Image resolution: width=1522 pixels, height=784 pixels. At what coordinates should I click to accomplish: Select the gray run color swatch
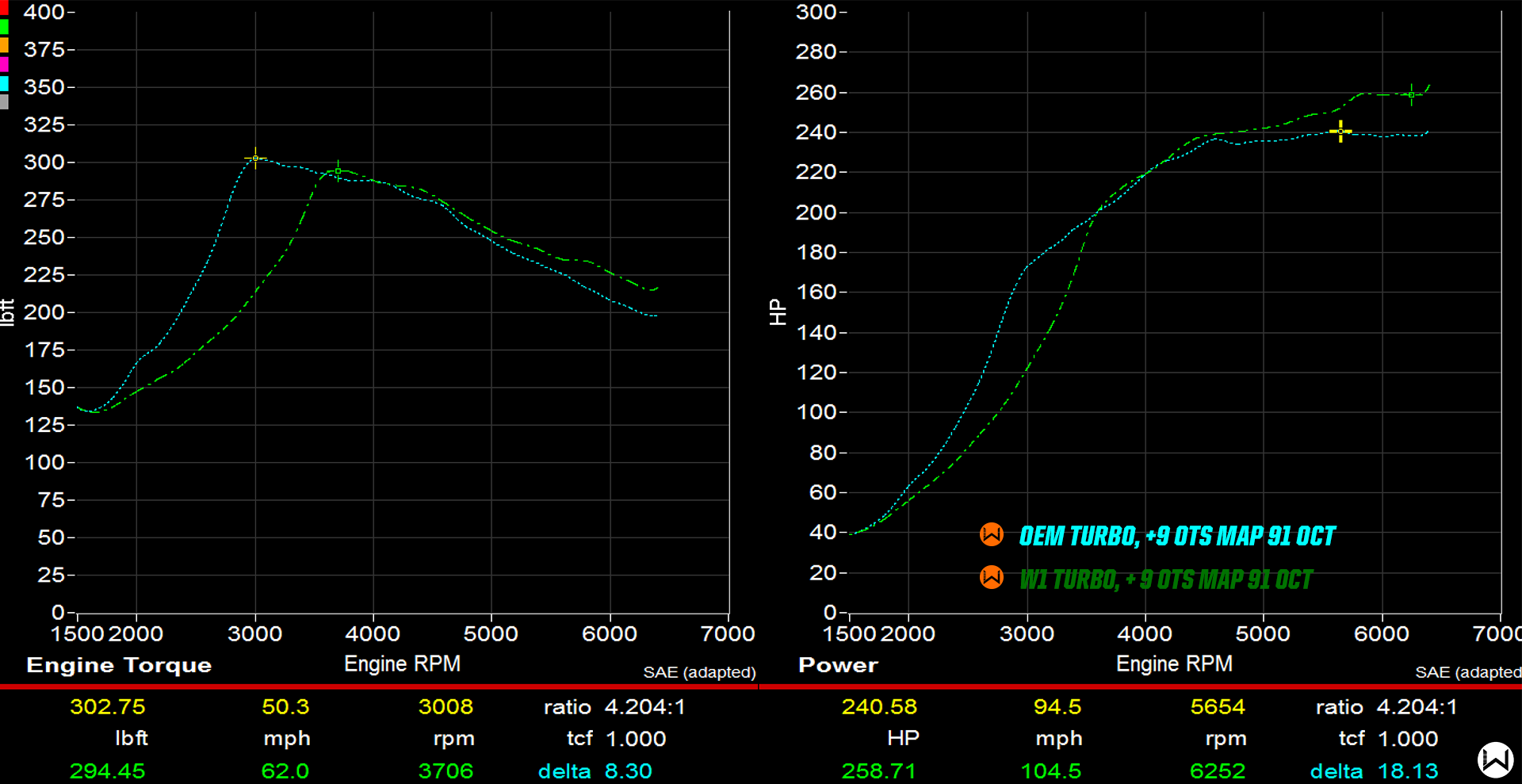click(3, 101)
